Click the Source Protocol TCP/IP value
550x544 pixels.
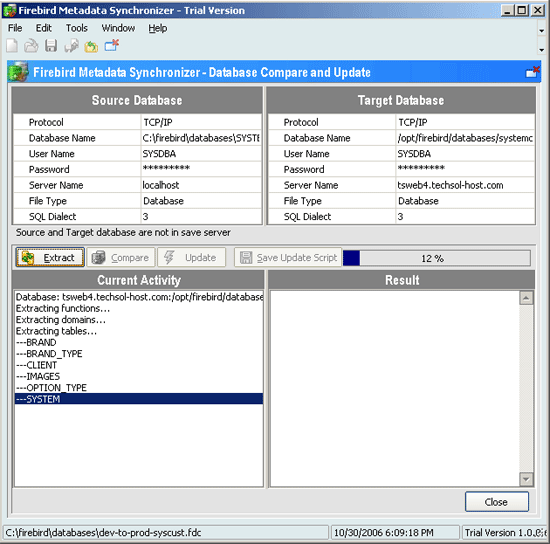[201, 122]
